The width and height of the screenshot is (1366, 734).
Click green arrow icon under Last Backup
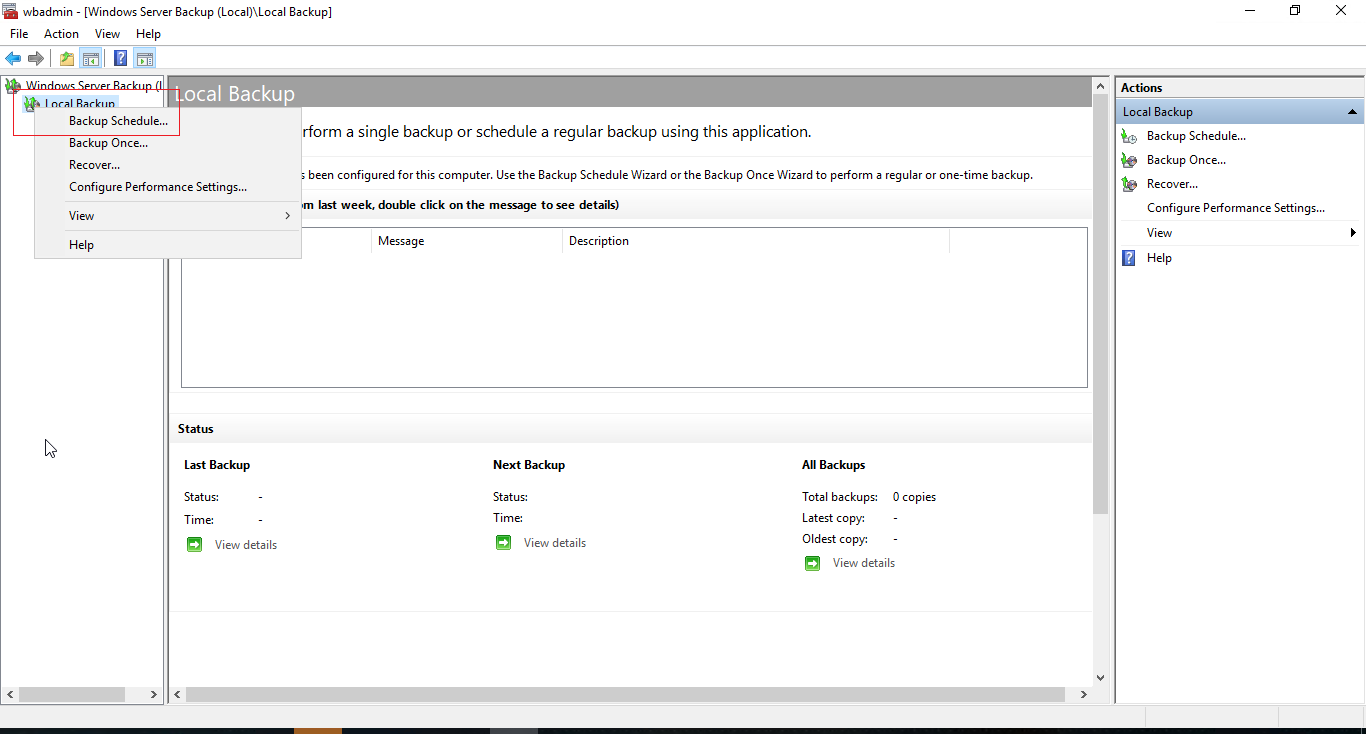(x=194, y=545)
